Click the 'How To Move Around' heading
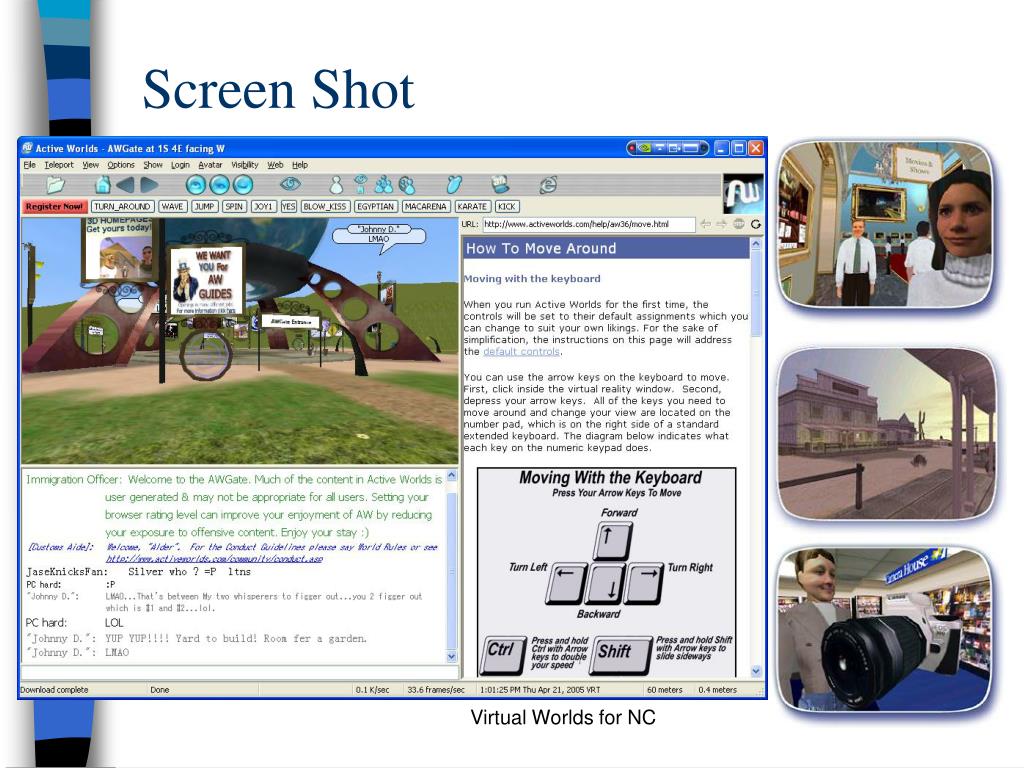This screenshot has width=1024, height=768. pyautogui.click(x=541, y=248)
